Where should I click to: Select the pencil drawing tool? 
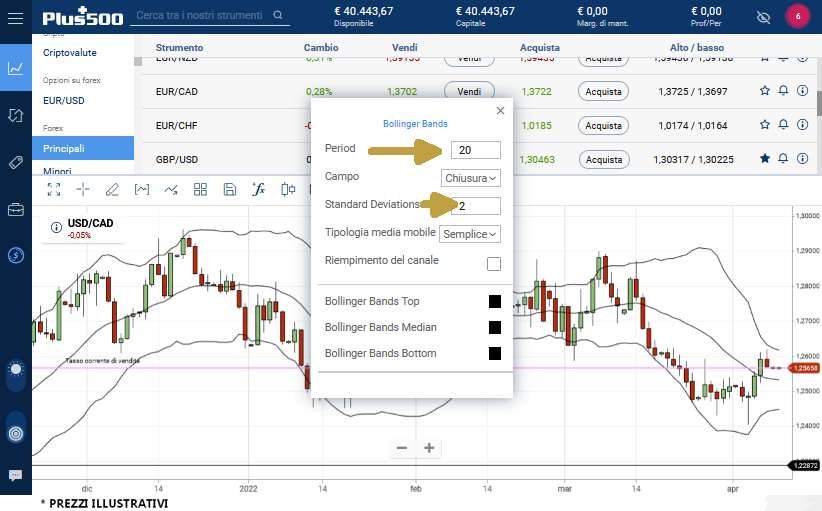point(112,188)
